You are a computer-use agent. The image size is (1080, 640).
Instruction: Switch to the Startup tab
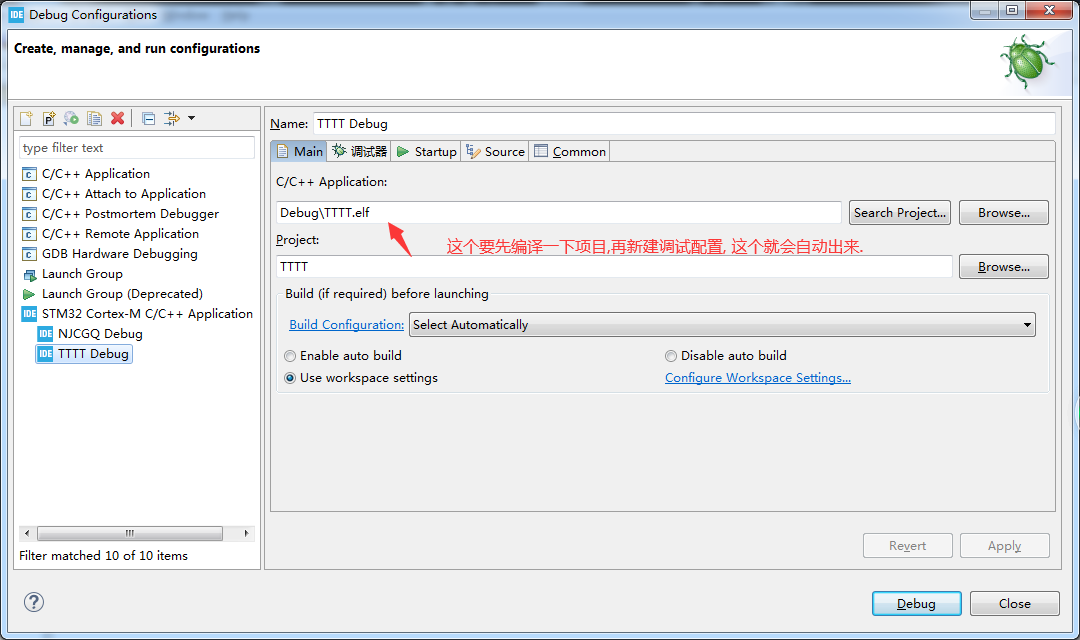(x=426, y=151)
